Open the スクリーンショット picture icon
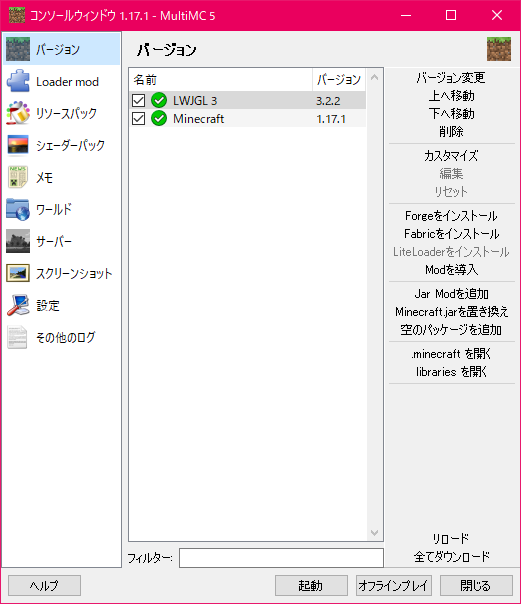The height and width of the screenshot is (604, 521). coord(18,273)
